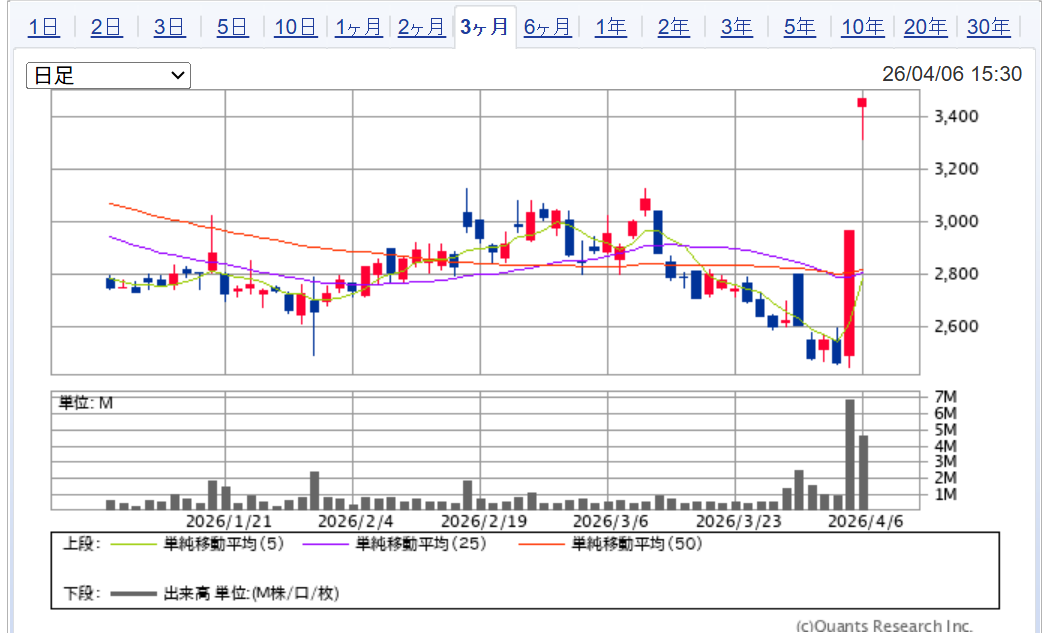Open the 20年 period chart link

[925, 28]
